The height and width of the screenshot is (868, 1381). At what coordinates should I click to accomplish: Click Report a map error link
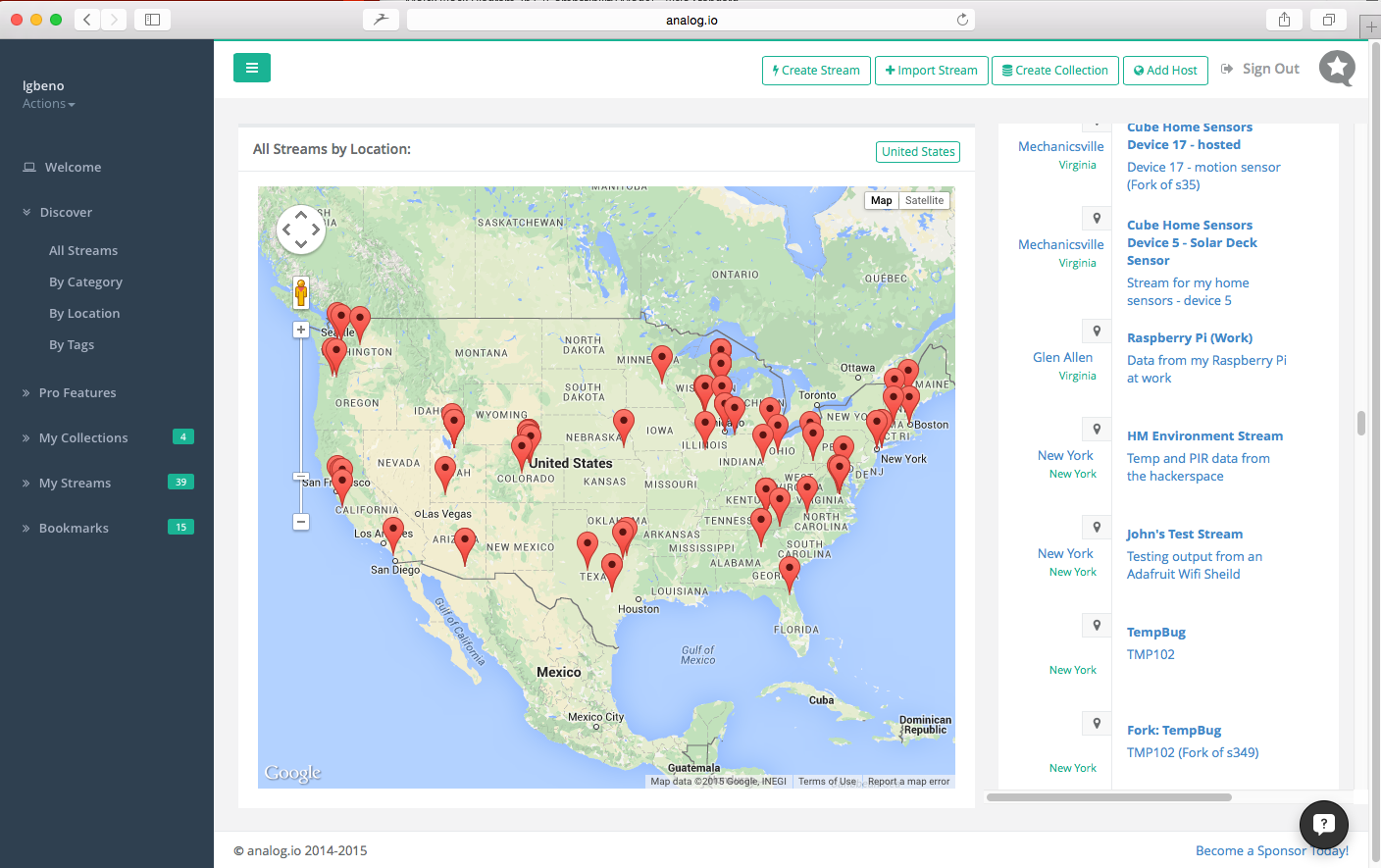[x=908, y=782]
